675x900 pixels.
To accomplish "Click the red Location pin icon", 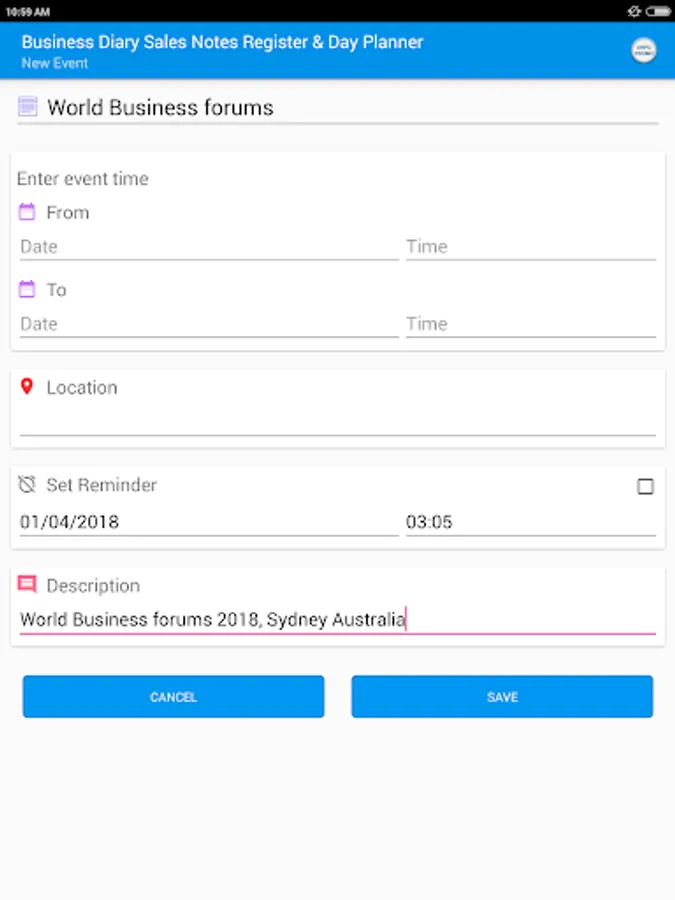I will point(27,387).
